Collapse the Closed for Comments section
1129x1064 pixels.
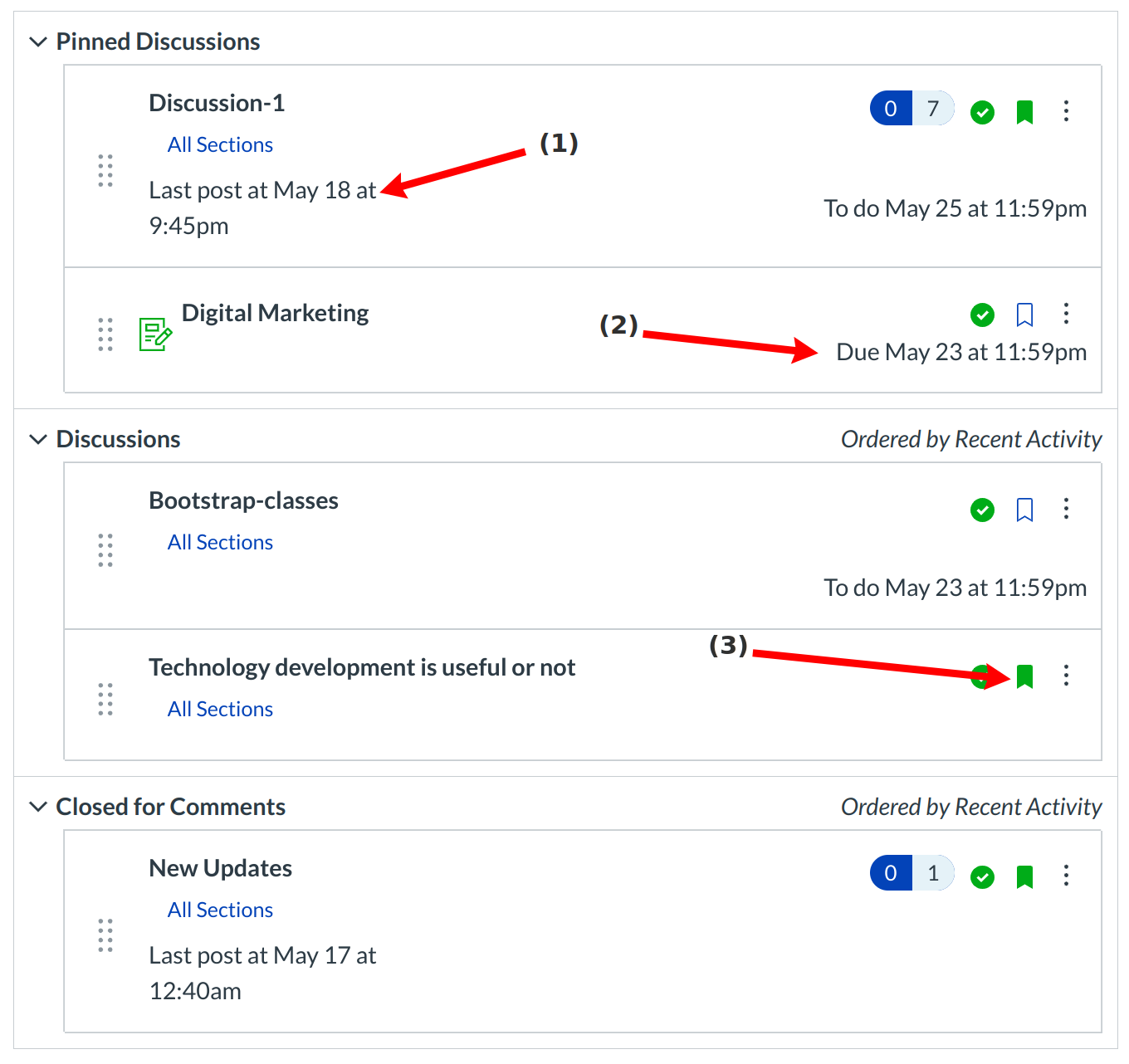[x=38, y=807]
